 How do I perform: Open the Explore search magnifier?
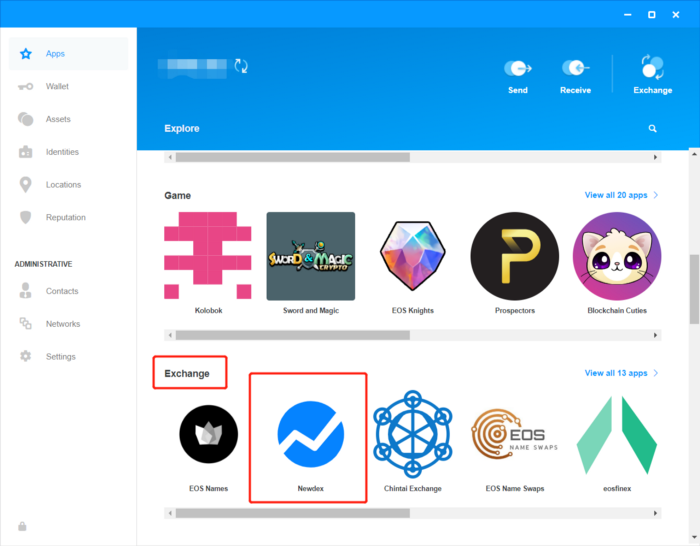click(x=653, y=129)
